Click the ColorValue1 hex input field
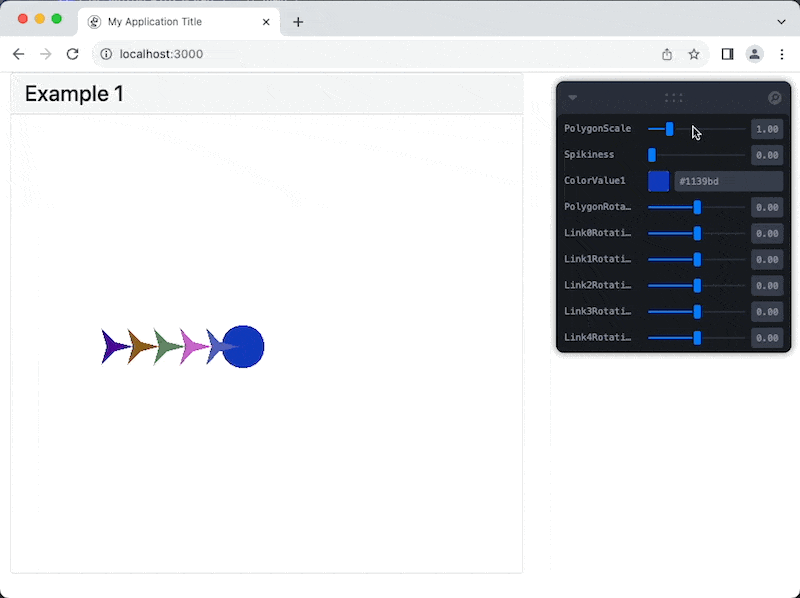Image resolution: width=800 pixels, height=598 pixels. tap(728, 181)
